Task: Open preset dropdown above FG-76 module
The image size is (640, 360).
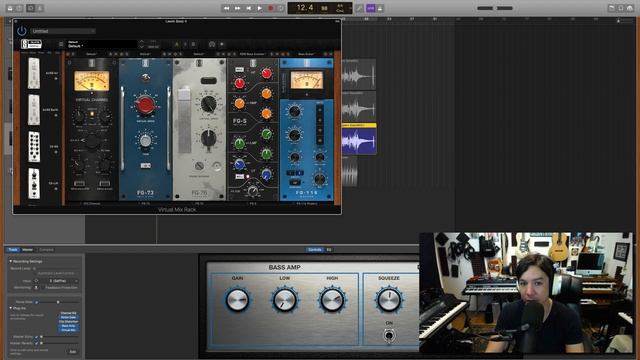Action: 199,54
